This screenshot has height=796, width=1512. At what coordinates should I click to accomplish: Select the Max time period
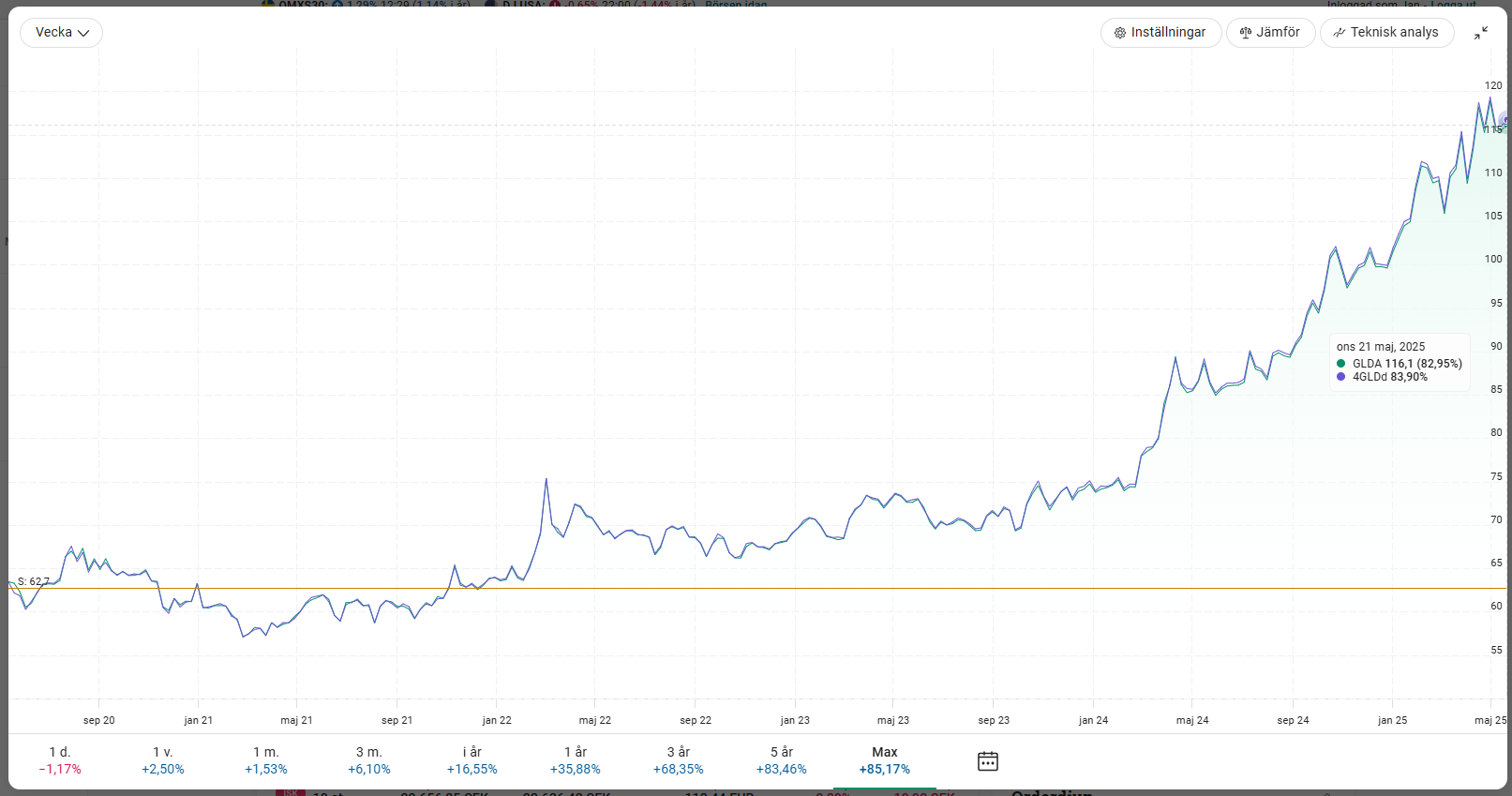885,760
